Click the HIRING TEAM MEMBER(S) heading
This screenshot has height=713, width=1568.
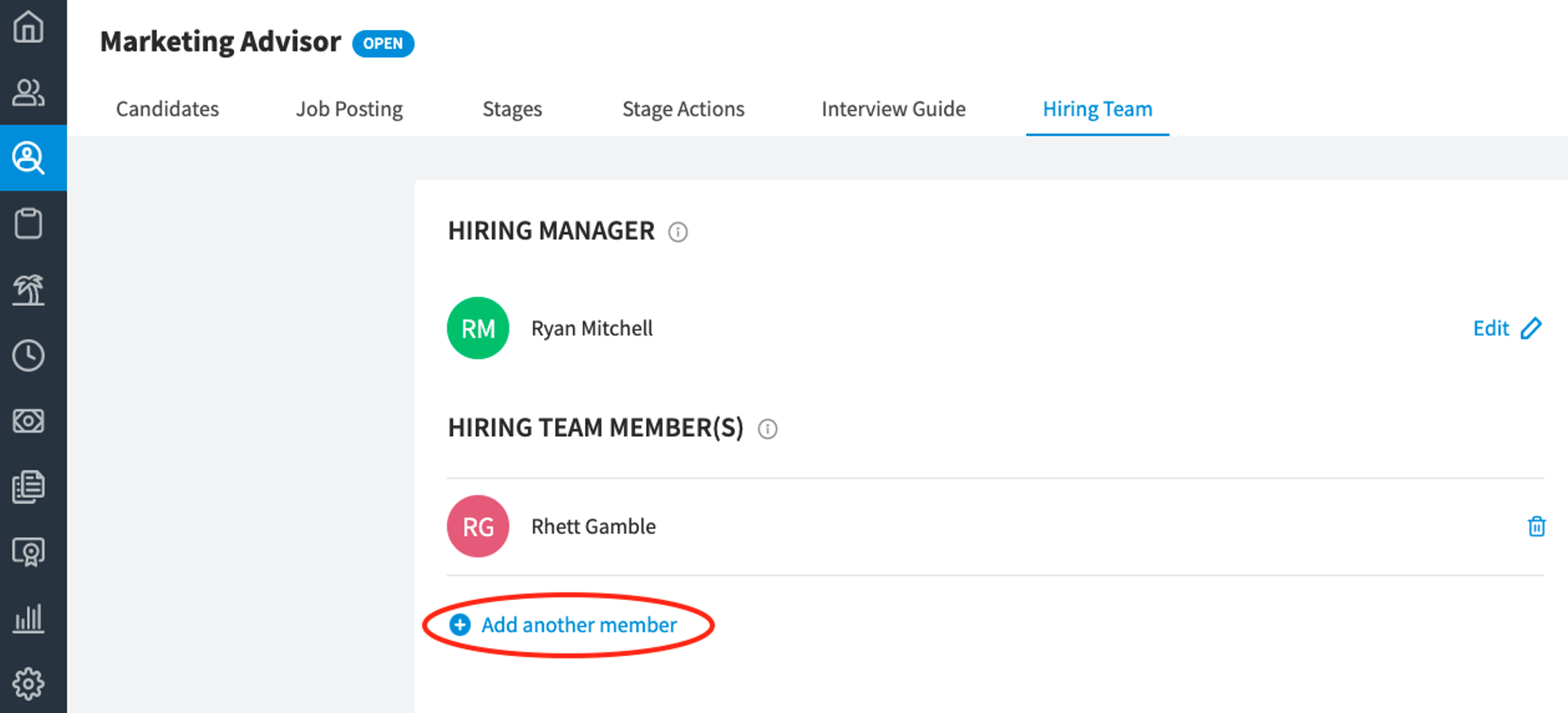point(595,428)
